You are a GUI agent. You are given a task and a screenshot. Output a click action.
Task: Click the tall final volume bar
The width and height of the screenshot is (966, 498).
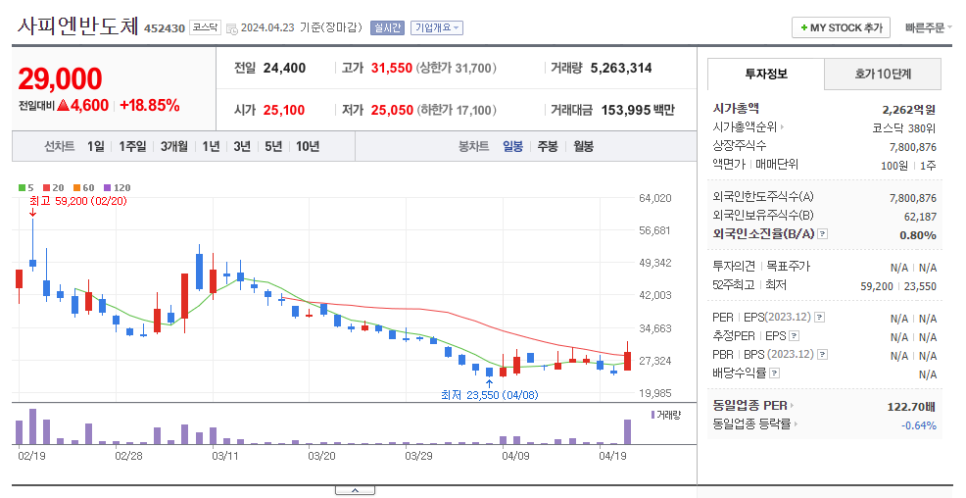627,432
